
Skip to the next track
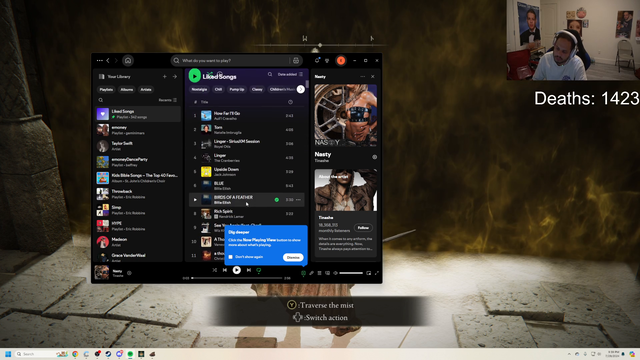click(x=249, y=270)
